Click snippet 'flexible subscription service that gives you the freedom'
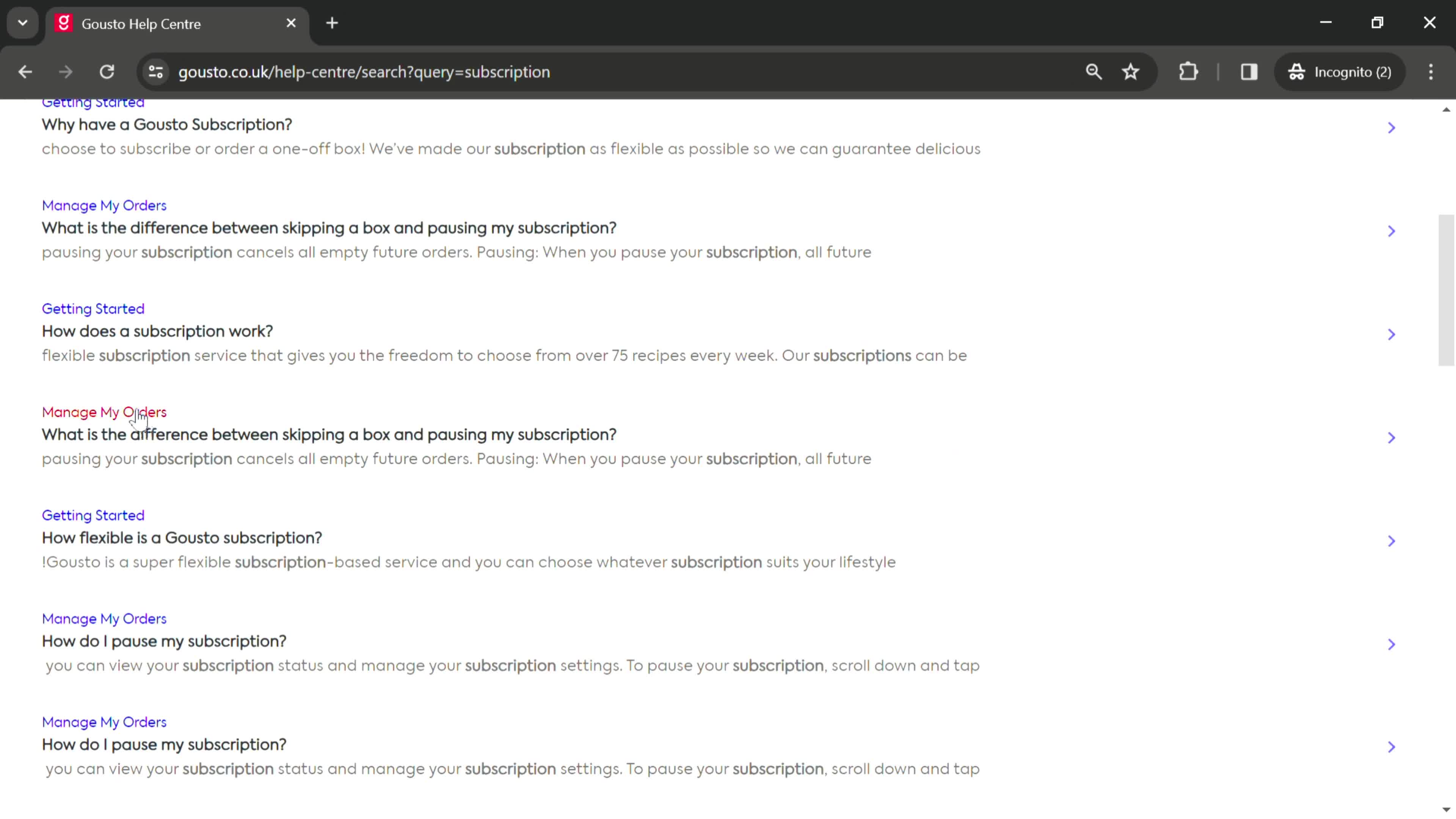 pos(504,356)
